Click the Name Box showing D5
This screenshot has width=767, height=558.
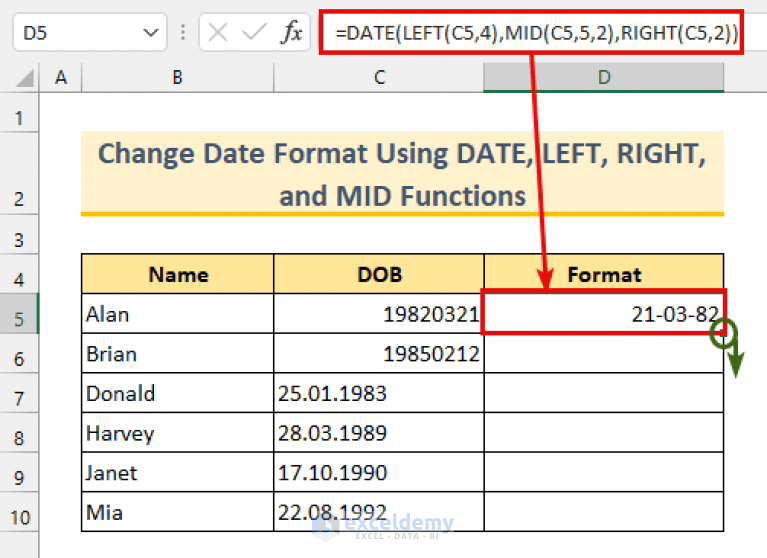point(90,33)
